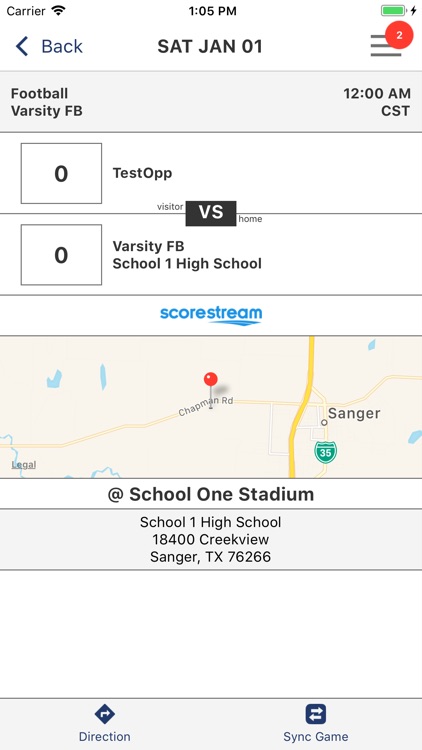
Task: Tap the battery indicator icon
Action: click(395, 11)
